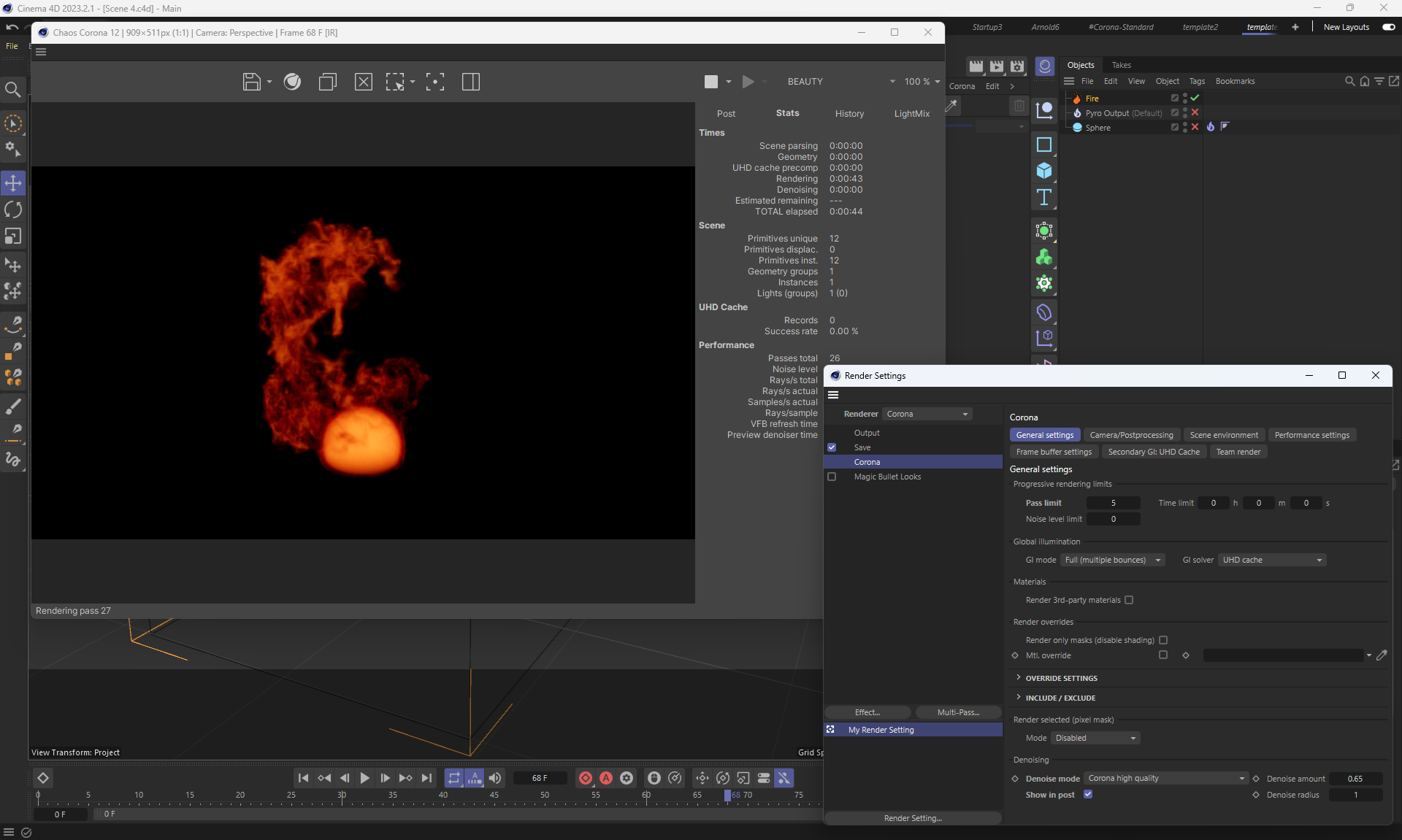Click the record active objects keyframe button
This screenshot has width=1402, height=840.
[x=586, y=778]
